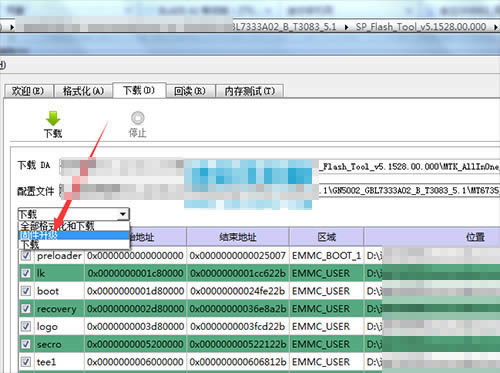500x373 pixels.
Task: Choose 全部格式化和下载 from the dropdown list
Action: point(74,226)
